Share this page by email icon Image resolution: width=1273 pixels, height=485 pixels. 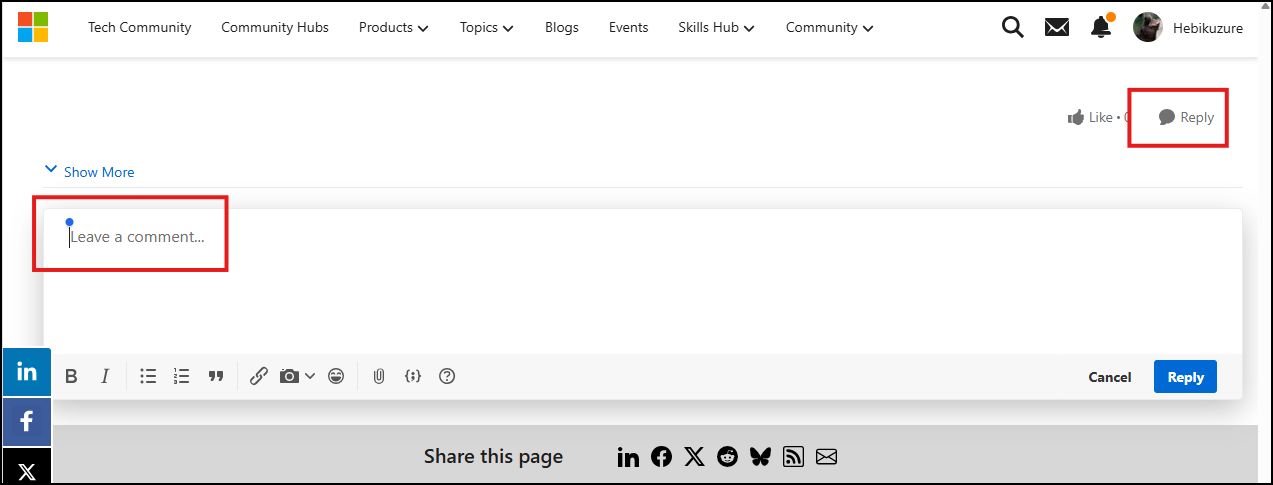pyautogui.click(x=826, y=457)
